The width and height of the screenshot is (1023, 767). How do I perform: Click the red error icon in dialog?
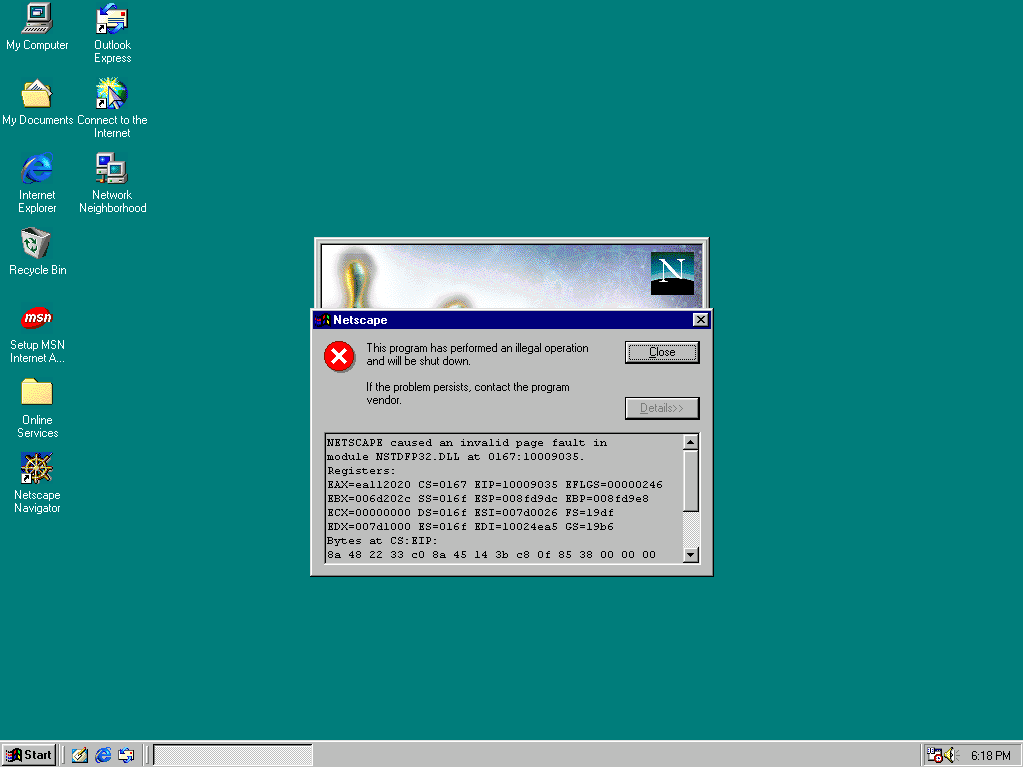coord(339,356)
